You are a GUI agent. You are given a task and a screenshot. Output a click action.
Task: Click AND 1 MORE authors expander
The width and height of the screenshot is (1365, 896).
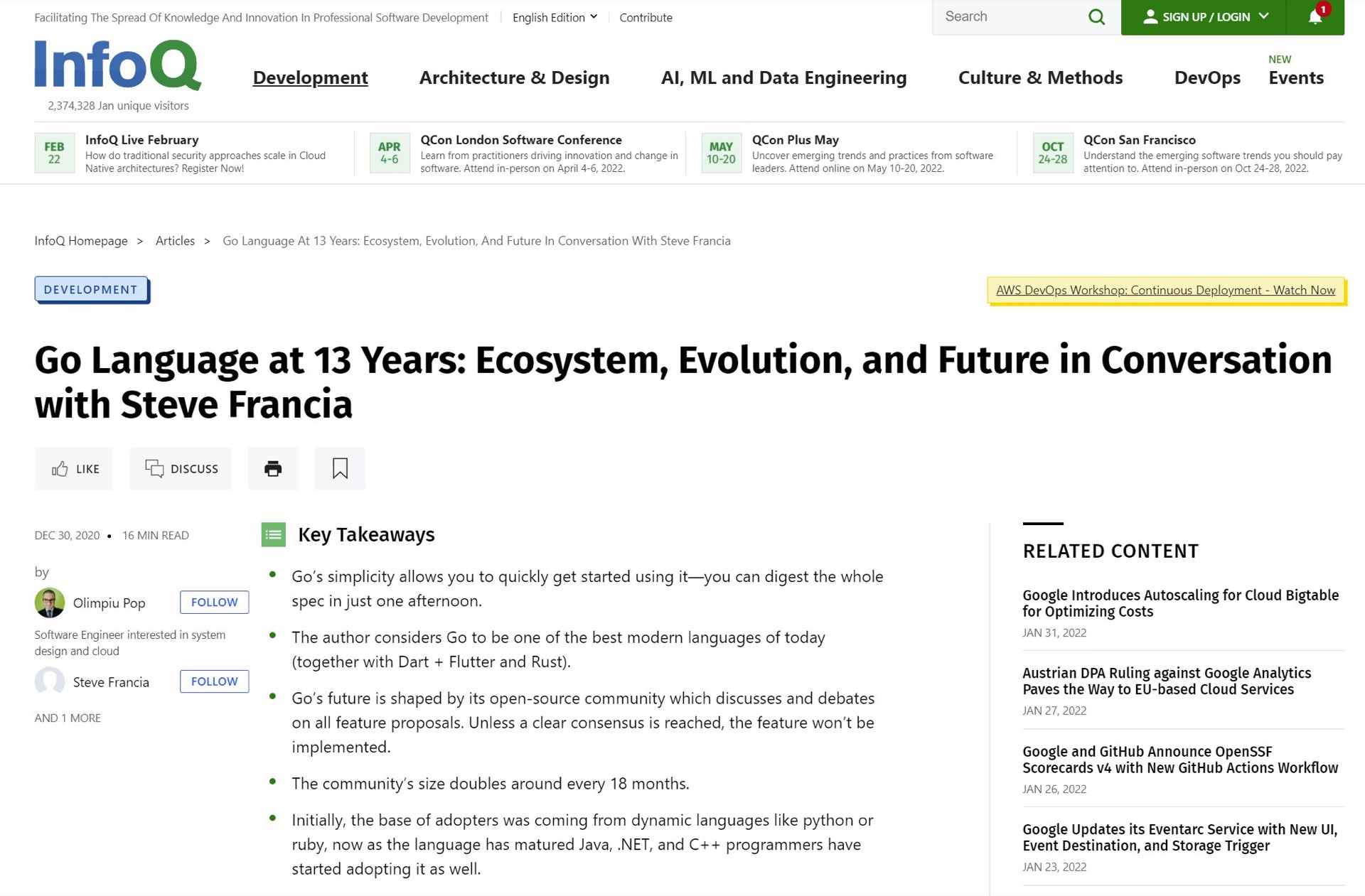pyautogui.click(x=68, y=717)
